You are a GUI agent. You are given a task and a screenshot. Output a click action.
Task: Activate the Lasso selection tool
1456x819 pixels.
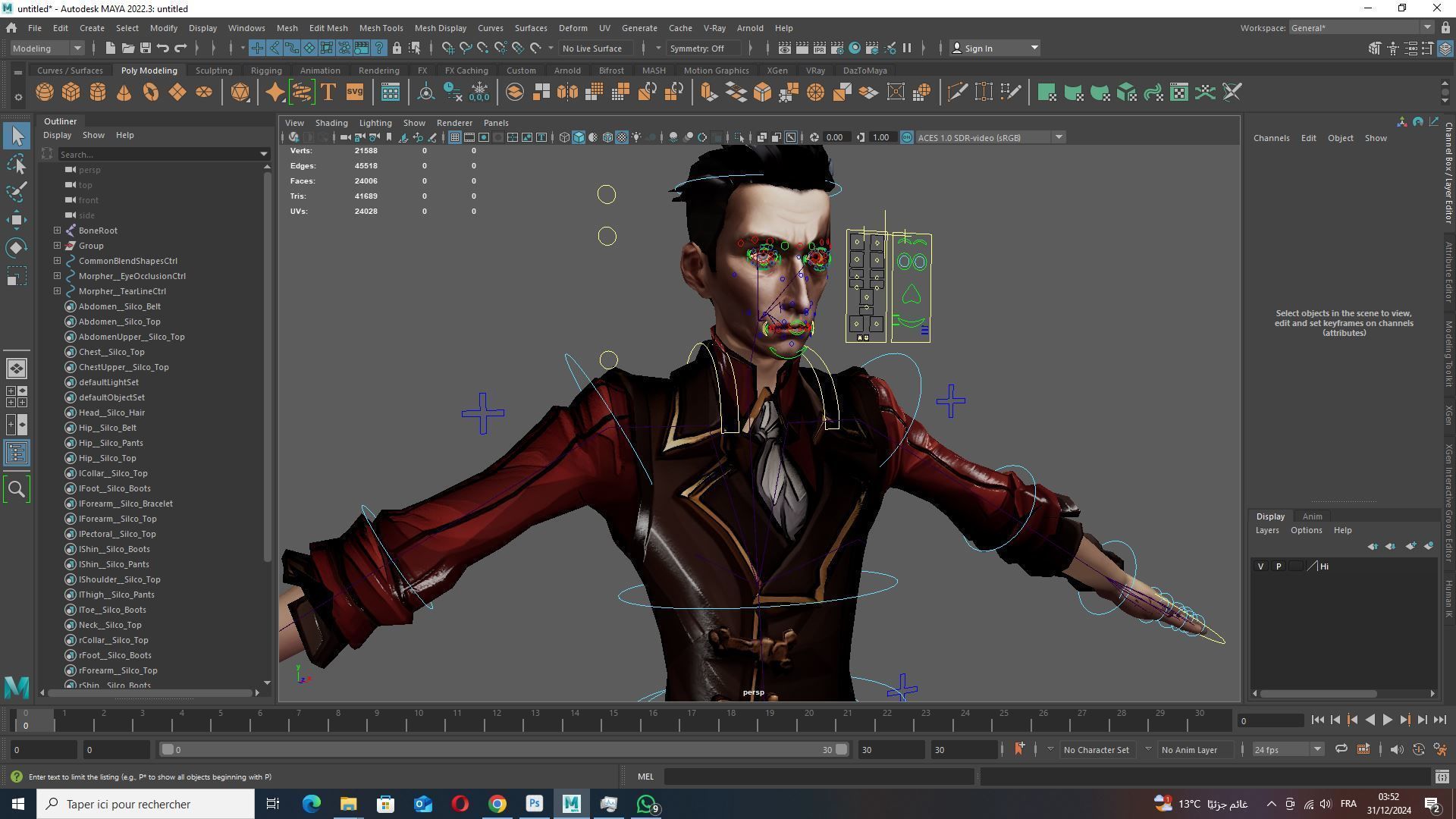(x=17, y=164)
